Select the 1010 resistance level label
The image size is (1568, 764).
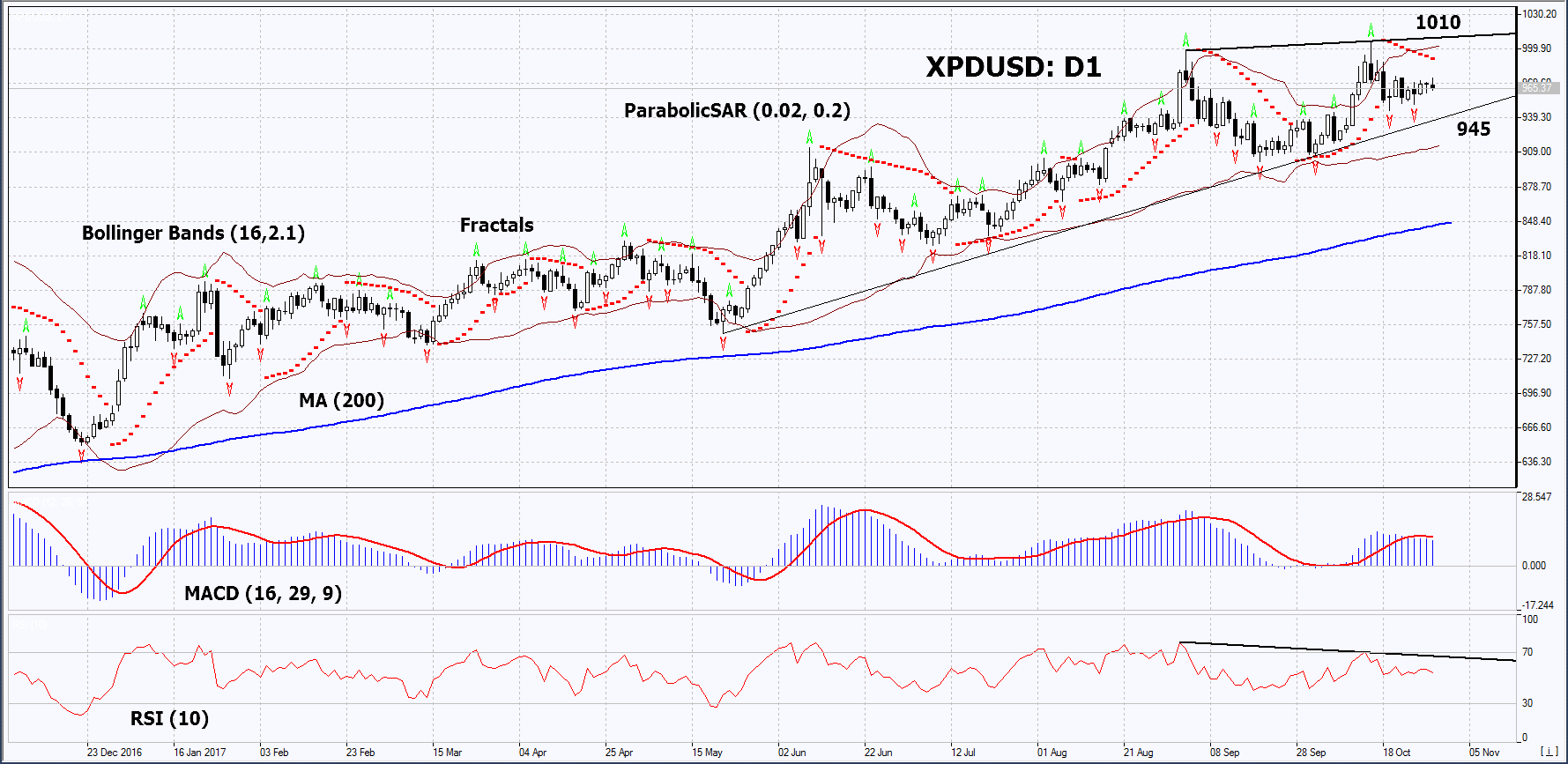pos(1438,23)
